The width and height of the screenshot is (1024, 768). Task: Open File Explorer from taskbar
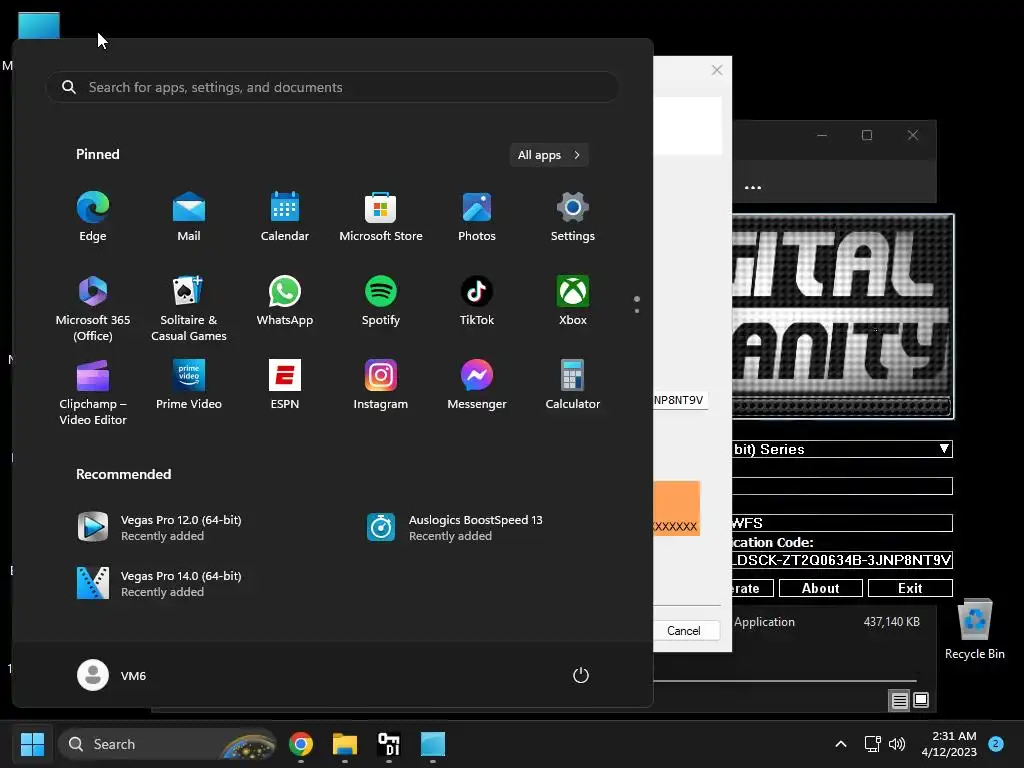pyautogui.click(x=345, y=744)
